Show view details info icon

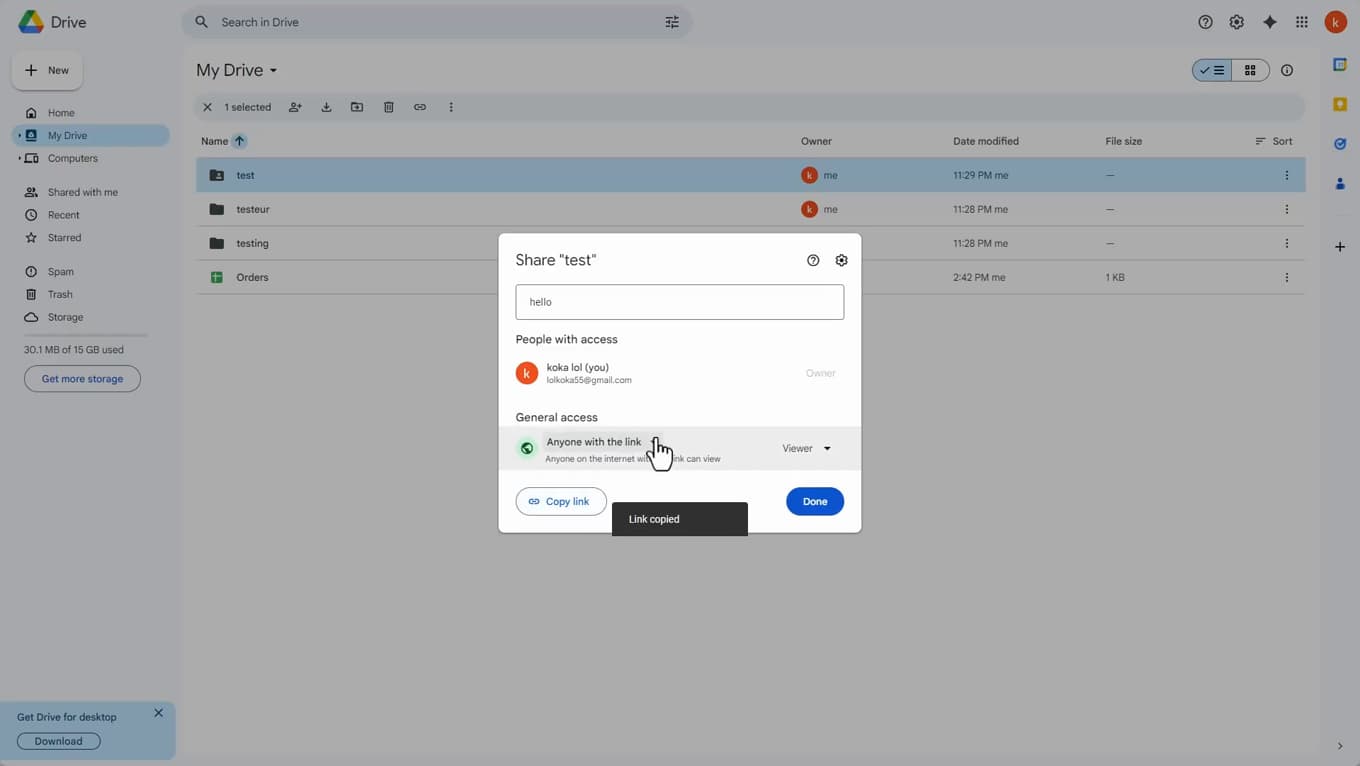(x=1287, y=70)
